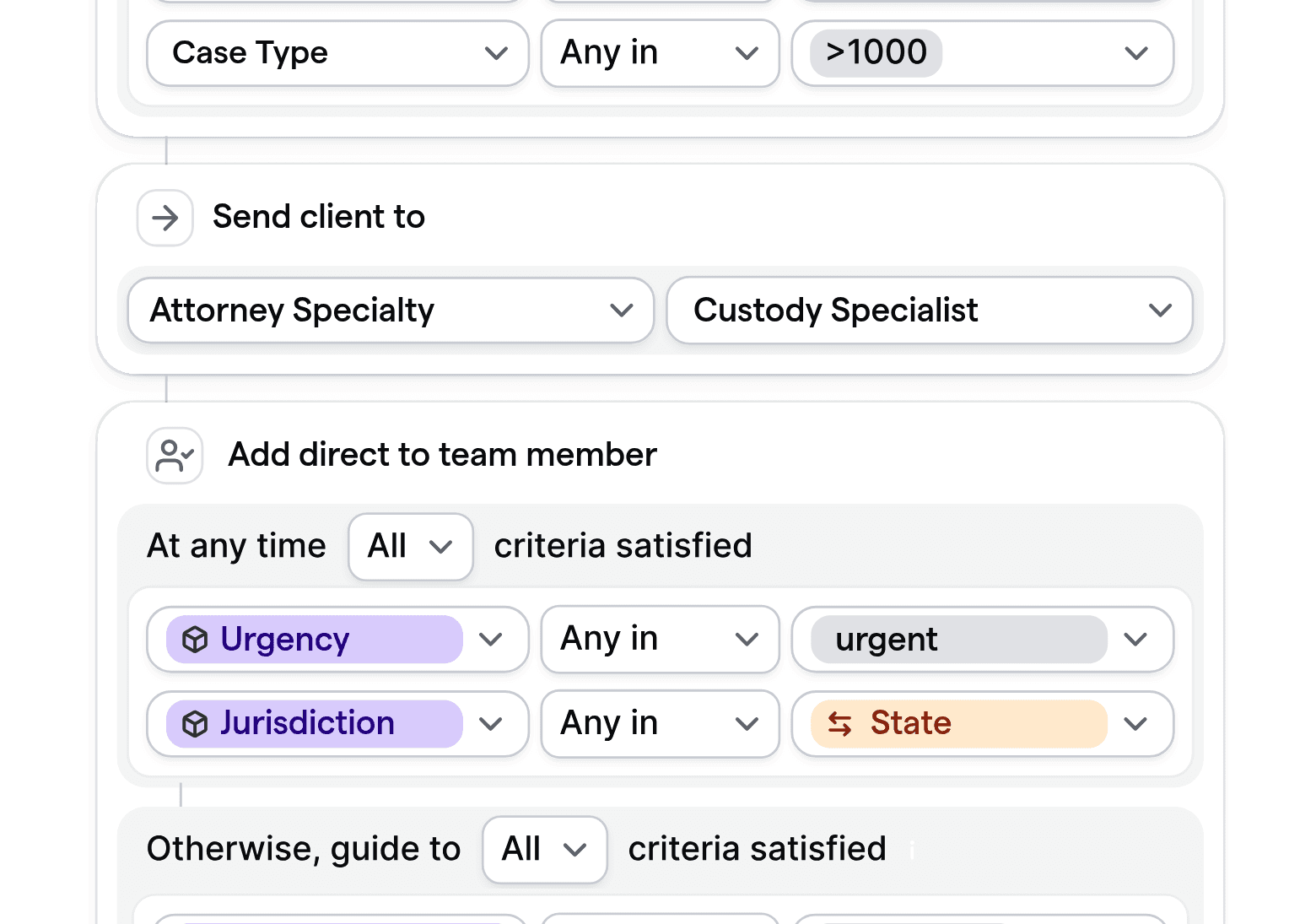Click the Send client to header label
The height and width of the screenshot is (924, 1316).
[x=318, y=217]
